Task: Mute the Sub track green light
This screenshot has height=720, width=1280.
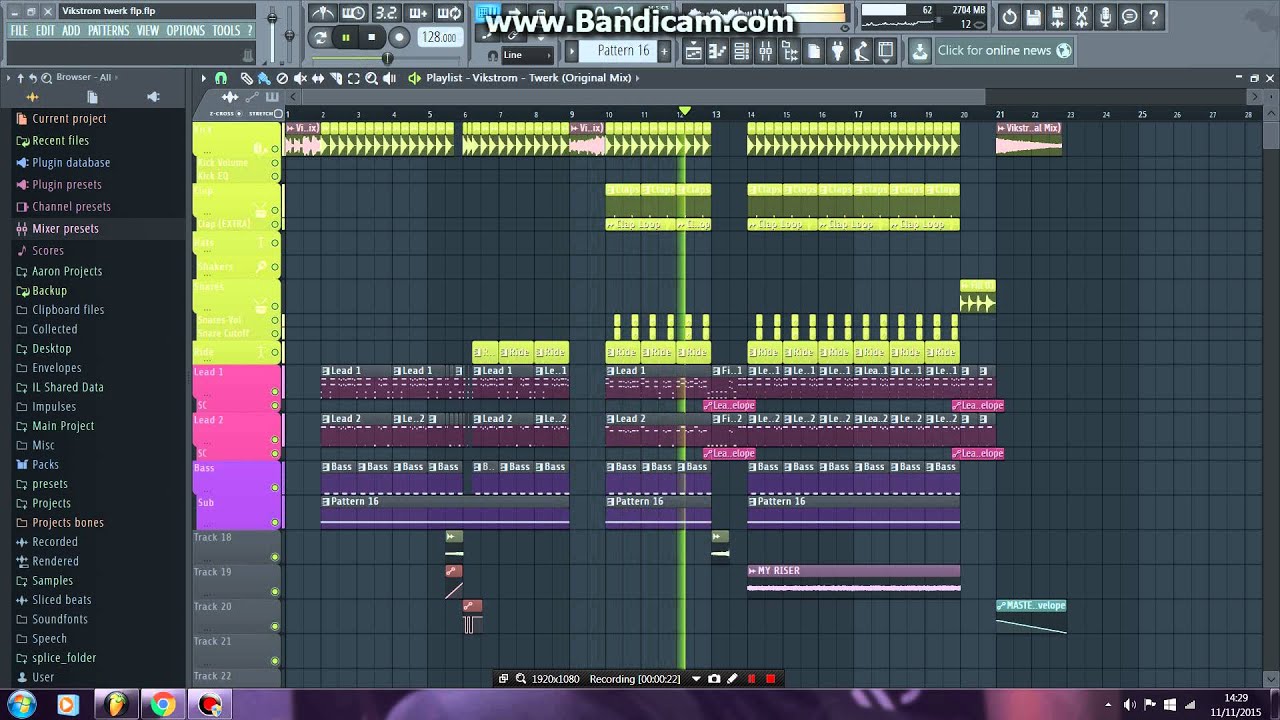Action: tap(275, 522)
